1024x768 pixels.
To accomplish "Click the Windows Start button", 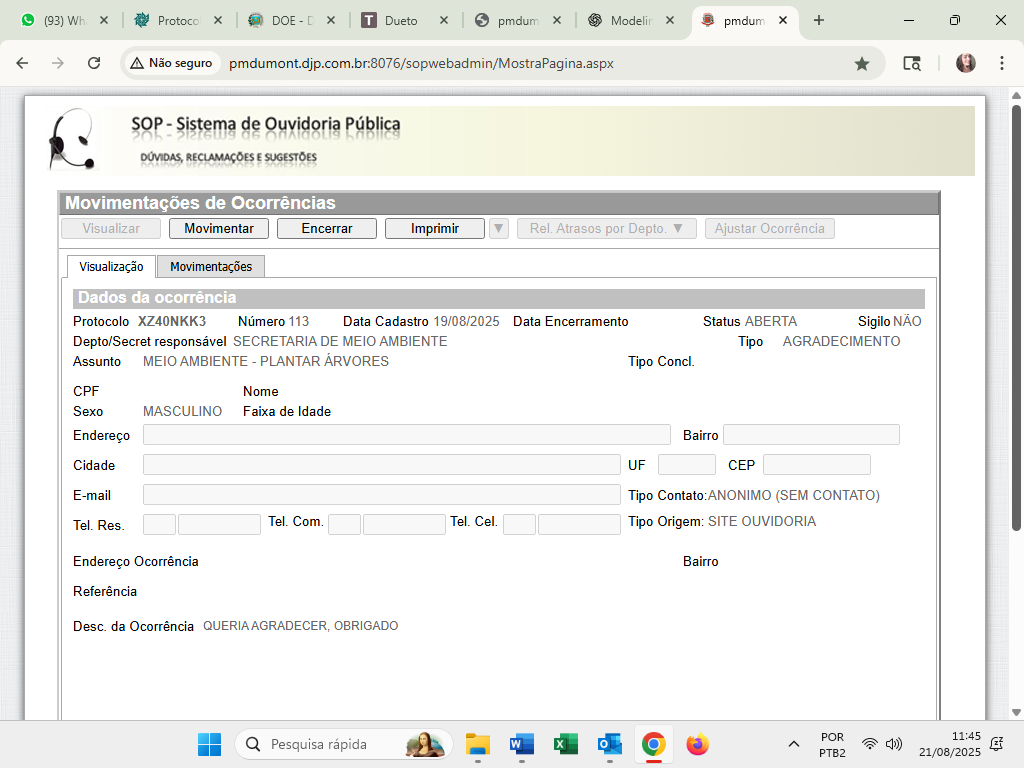I will pos(209,744).
